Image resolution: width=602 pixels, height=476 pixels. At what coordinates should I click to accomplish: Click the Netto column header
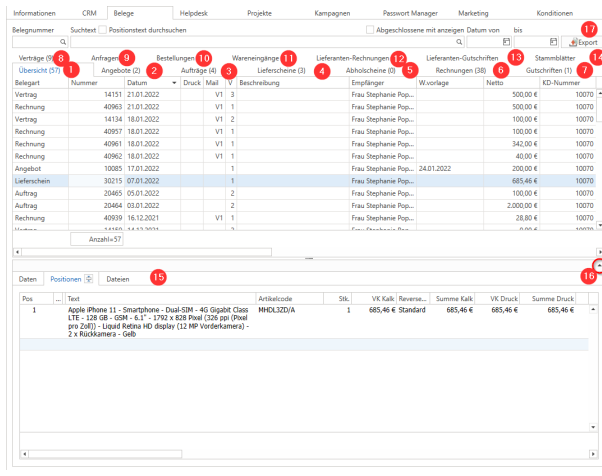510,83
